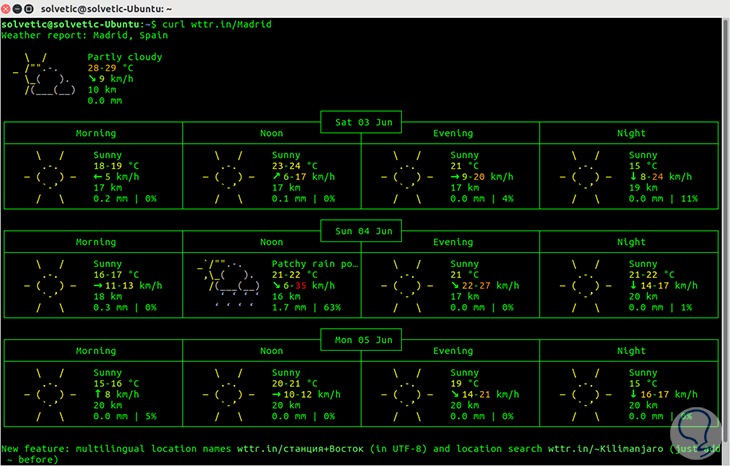Click the precipitation 0.0 mm | 5%
The image size is (730, 466).
125,417
